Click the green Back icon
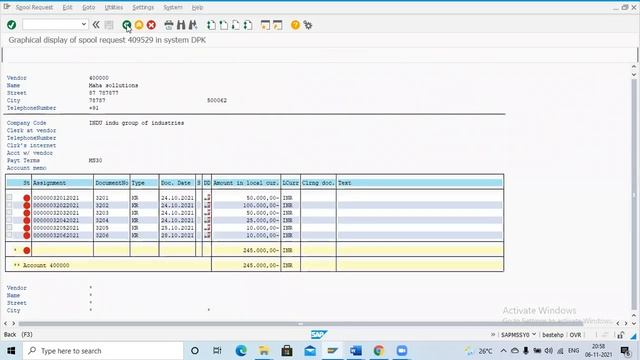Viewport: 640px width, 360px height. [x=127, y=25]
